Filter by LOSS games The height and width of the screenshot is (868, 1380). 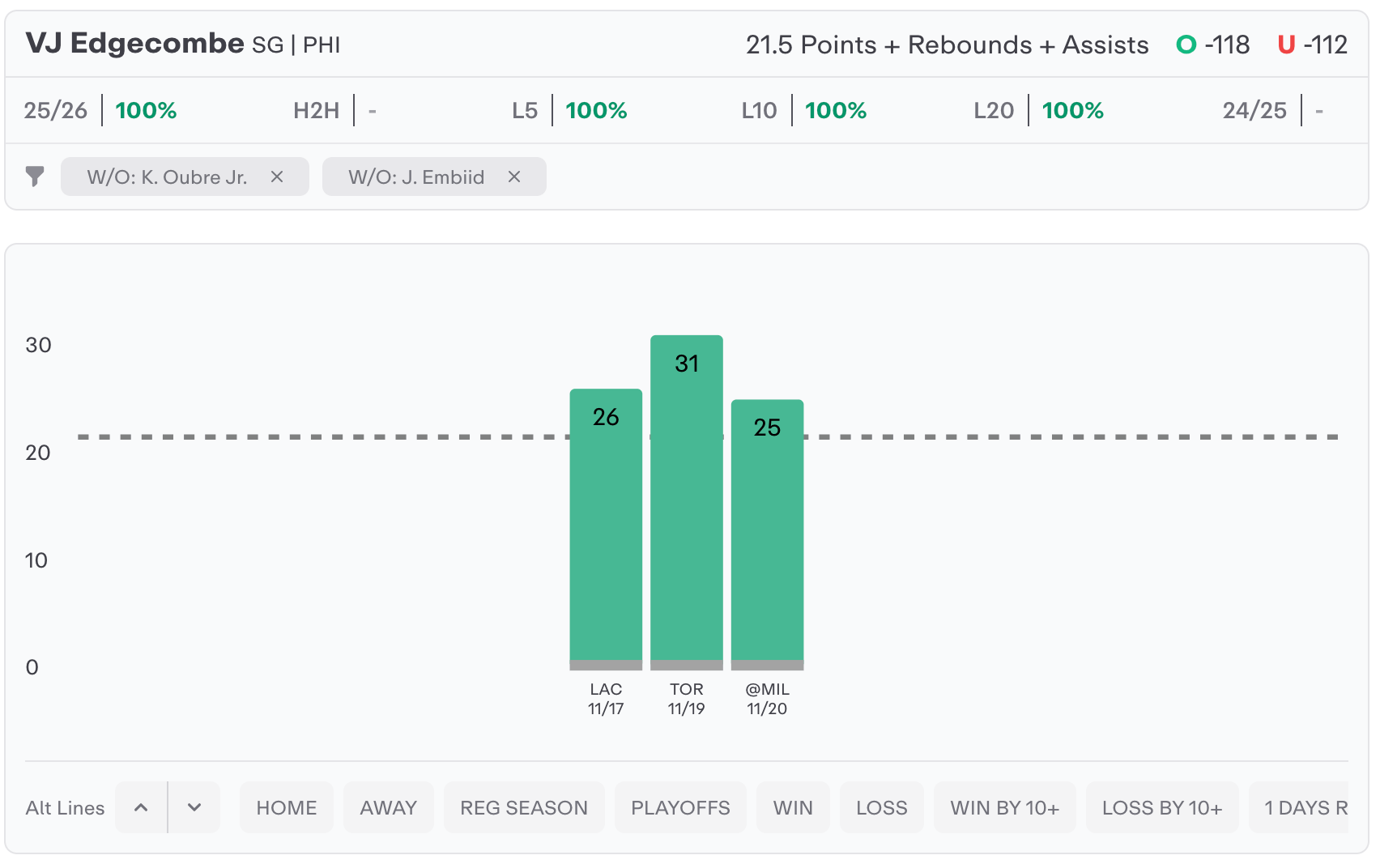[x=882, y=807]
